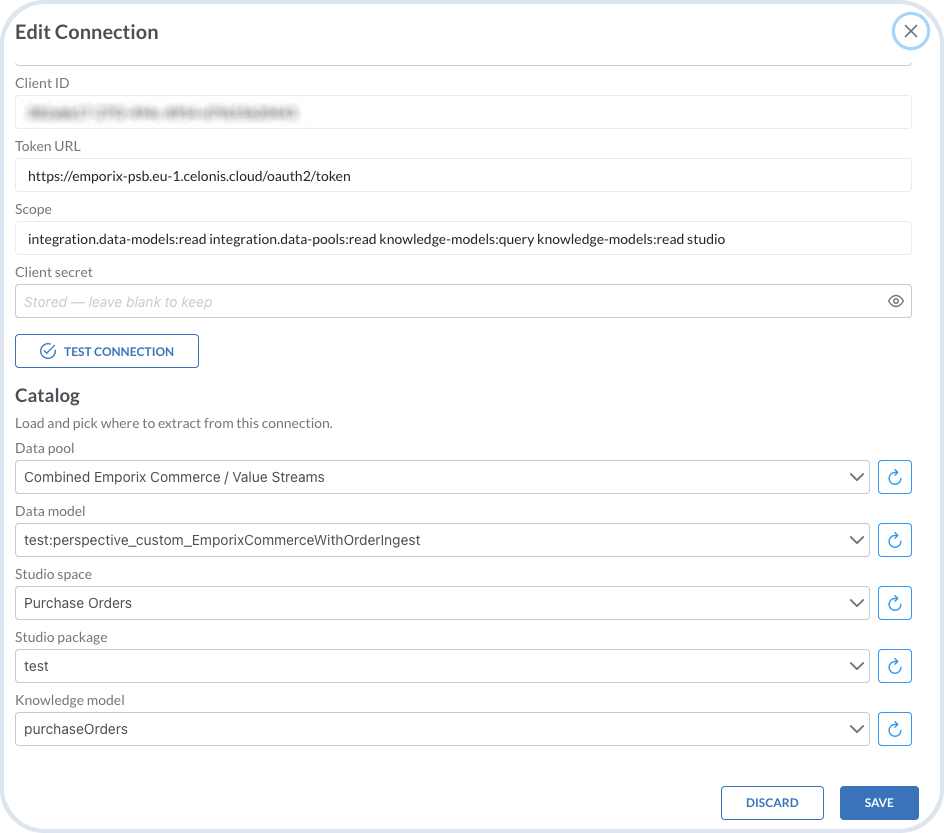944x833 pixels.
Task: Edit the Token URL field
Action: click(x=463, y=175)
